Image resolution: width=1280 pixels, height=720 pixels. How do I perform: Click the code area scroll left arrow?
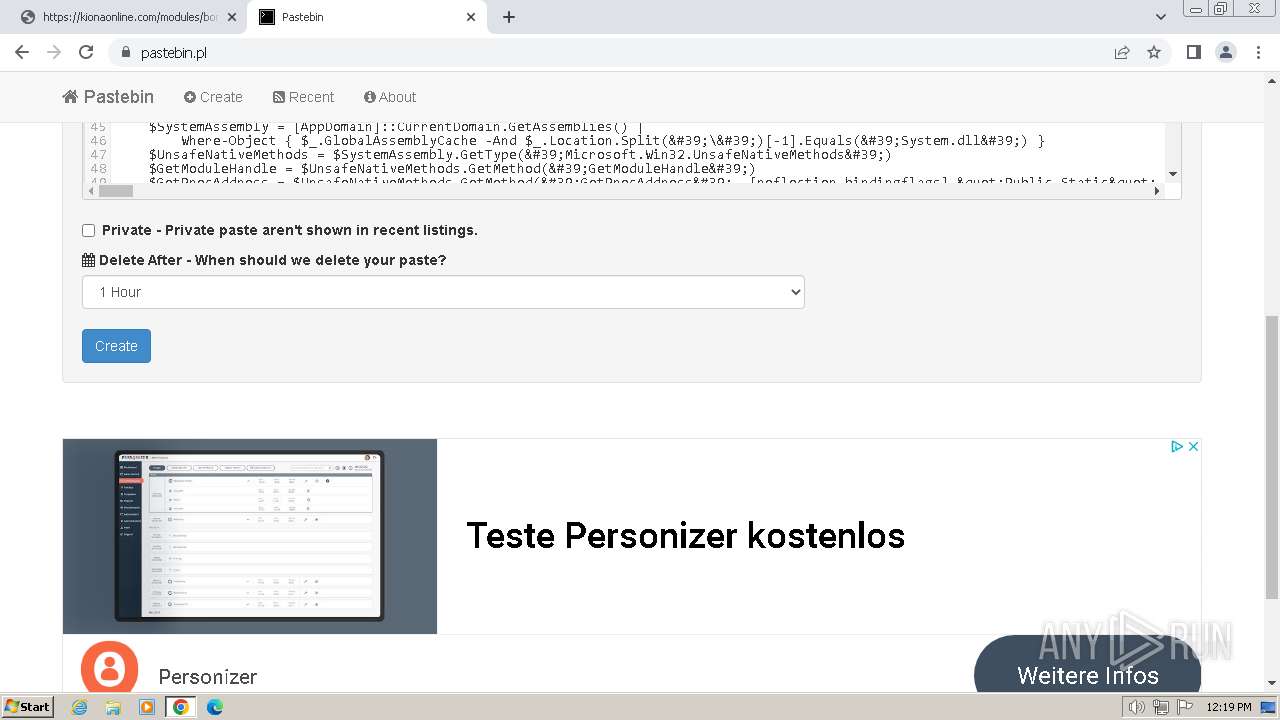coord(90,190)
